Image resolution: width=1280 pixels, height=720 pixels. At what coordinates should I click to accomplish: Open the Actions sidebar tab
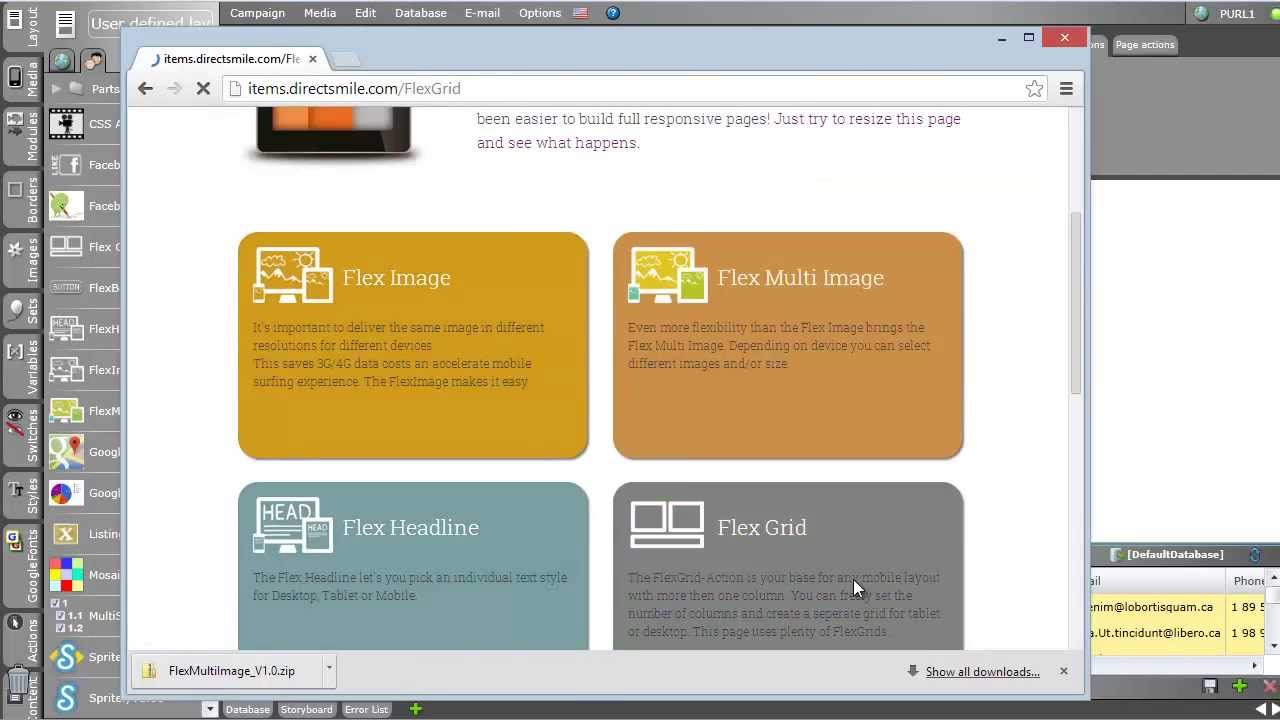[x=22, y=640]
